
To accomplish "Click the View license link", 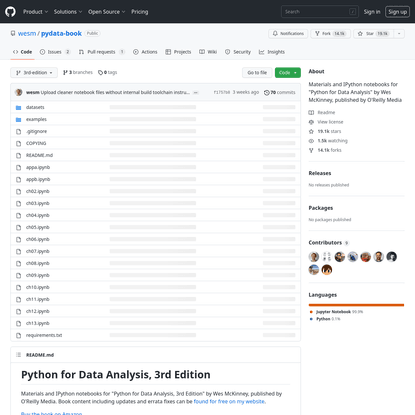I will click(x=326, y=122).
